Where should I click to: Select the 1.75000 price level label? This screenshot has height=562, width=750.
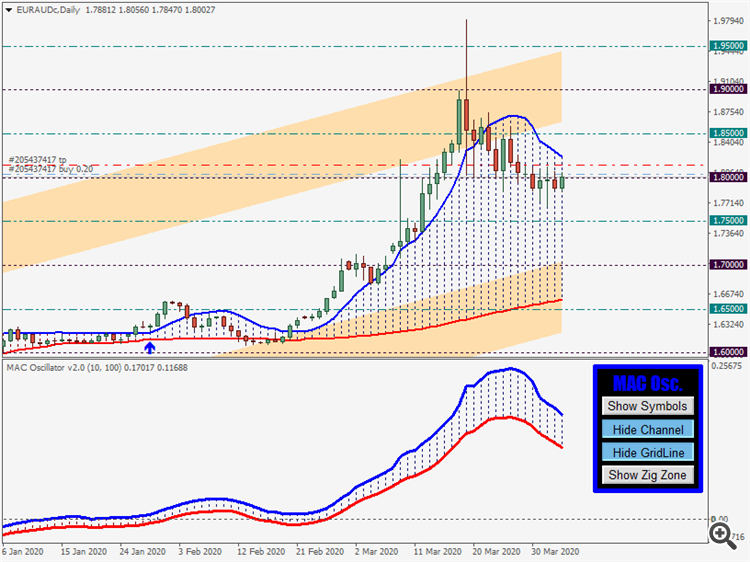tap(728, 220)
